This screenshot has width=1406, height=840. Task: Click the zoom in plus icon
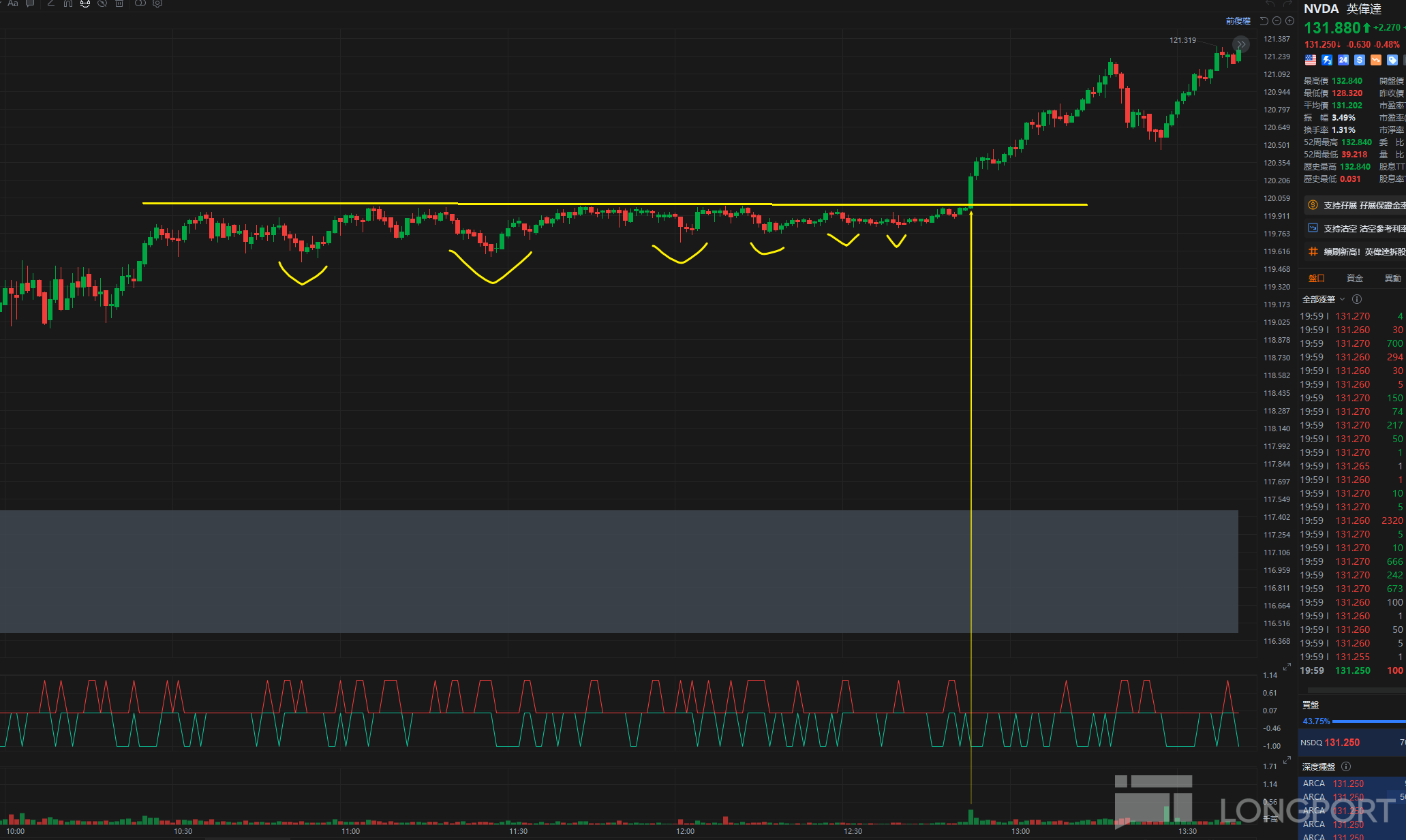[1289, 21]
